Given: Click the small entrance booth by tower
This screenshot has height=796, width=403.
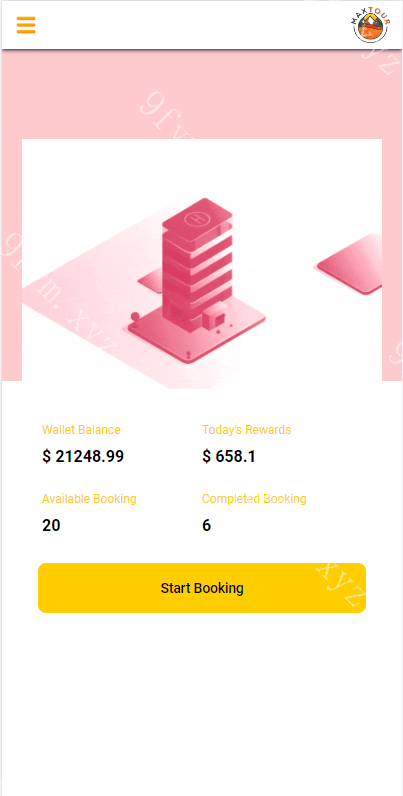Looking at the screenshot, I should point(216,317).
